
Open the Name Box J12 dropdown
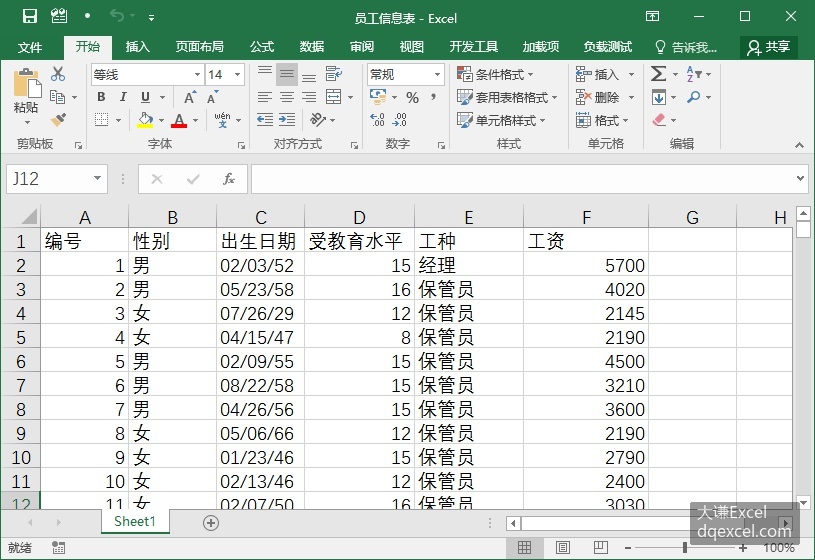(x=97, y=178)
